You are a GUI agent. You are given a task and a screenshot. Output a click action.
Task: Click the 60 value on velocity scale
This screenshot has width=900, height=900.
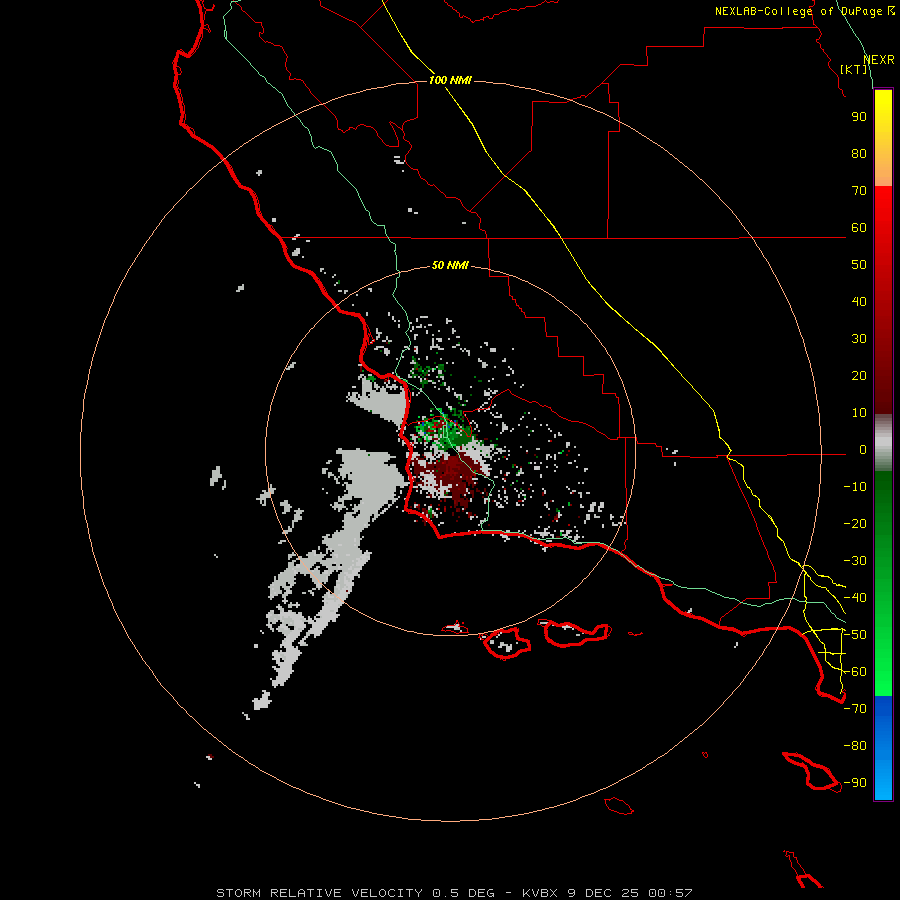click(859, 228)
